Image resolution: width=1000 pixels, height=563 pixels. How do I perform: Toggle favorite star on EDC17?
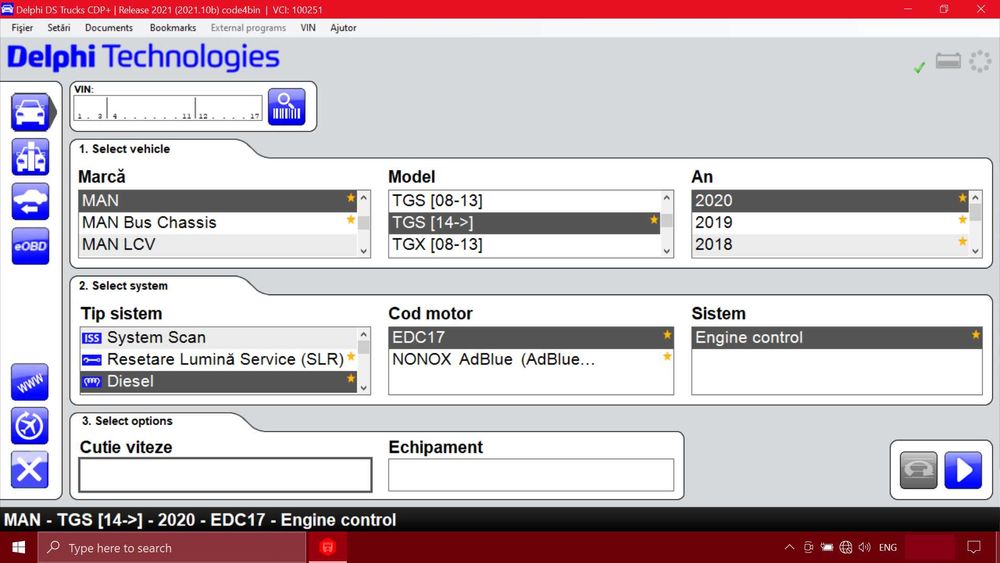tap(667, 334)
